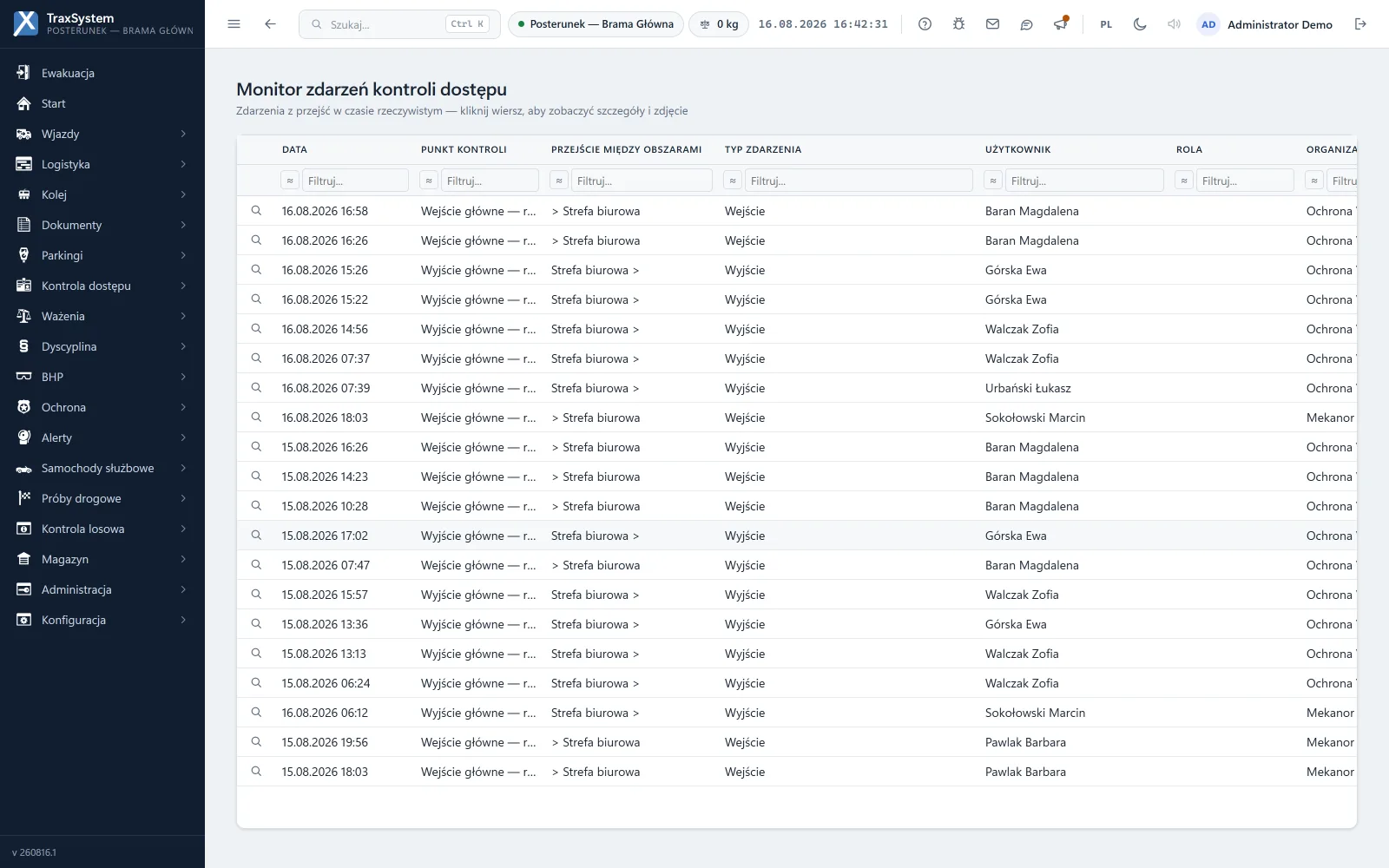Toggle the sound speaker icon
Image resolution: width=1389 pixels, height=868 pixels.
(x=1174, y=24)
